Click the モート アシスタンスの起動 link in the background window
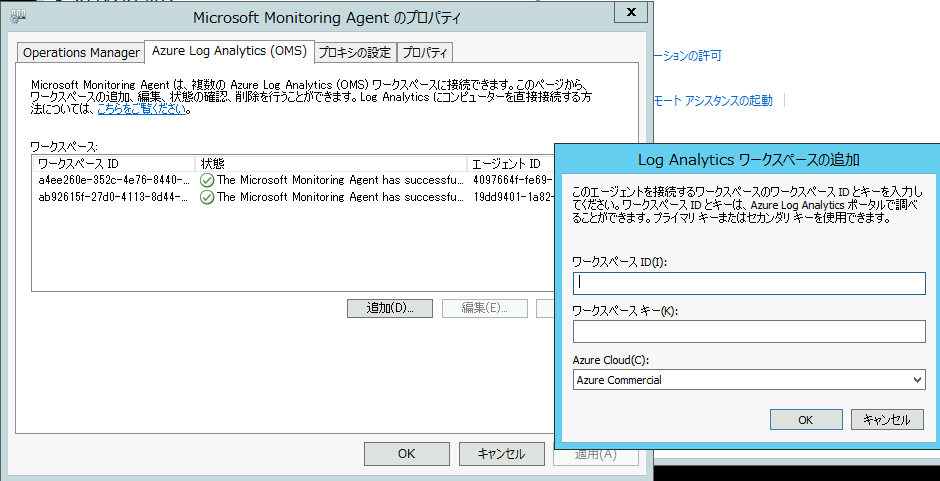The height and width of the screenshot is (481, 940). tap(715, 101)
